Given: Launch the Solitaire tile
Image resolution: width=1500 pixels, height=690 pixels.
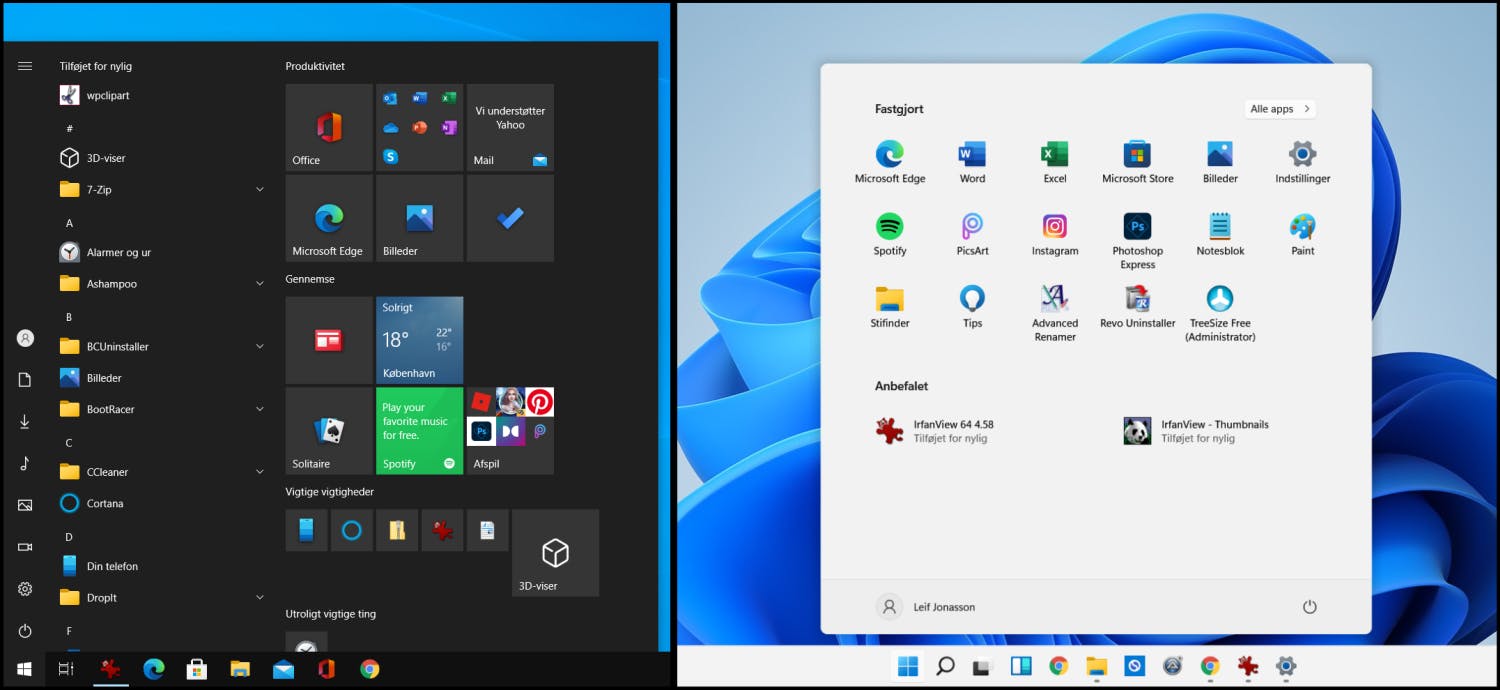Looking at the screenshot, I should pos(328,430).
